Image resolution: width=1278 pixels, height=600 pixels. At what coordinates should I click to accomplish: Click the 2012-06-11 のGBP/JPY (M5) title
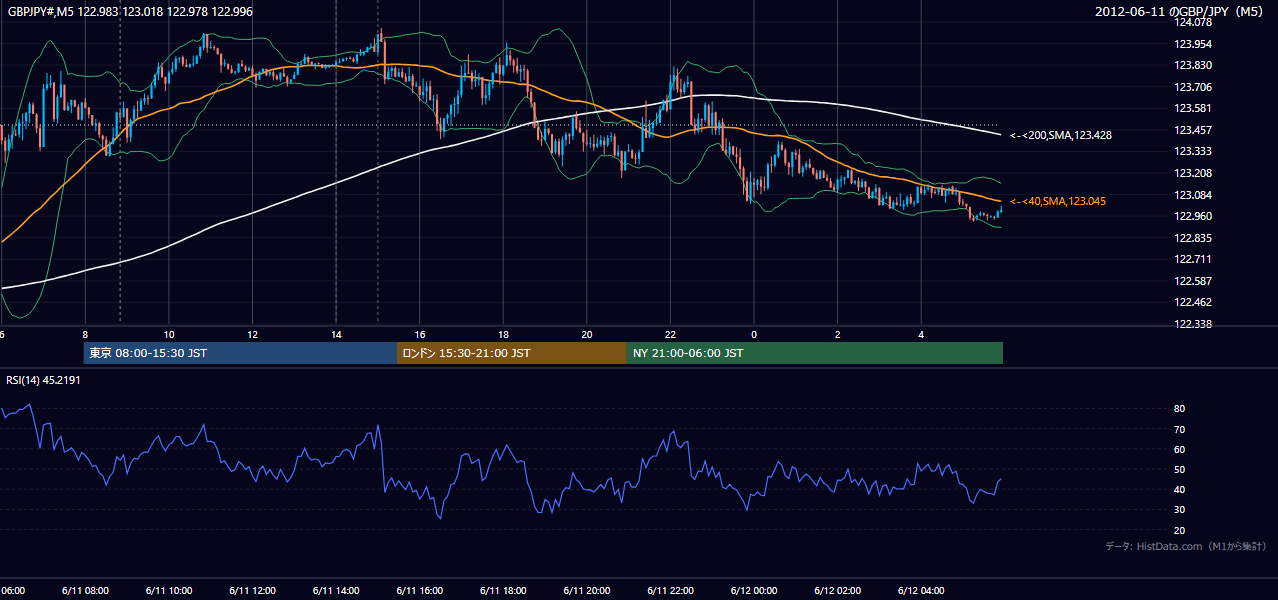[x=1181, y=11]
